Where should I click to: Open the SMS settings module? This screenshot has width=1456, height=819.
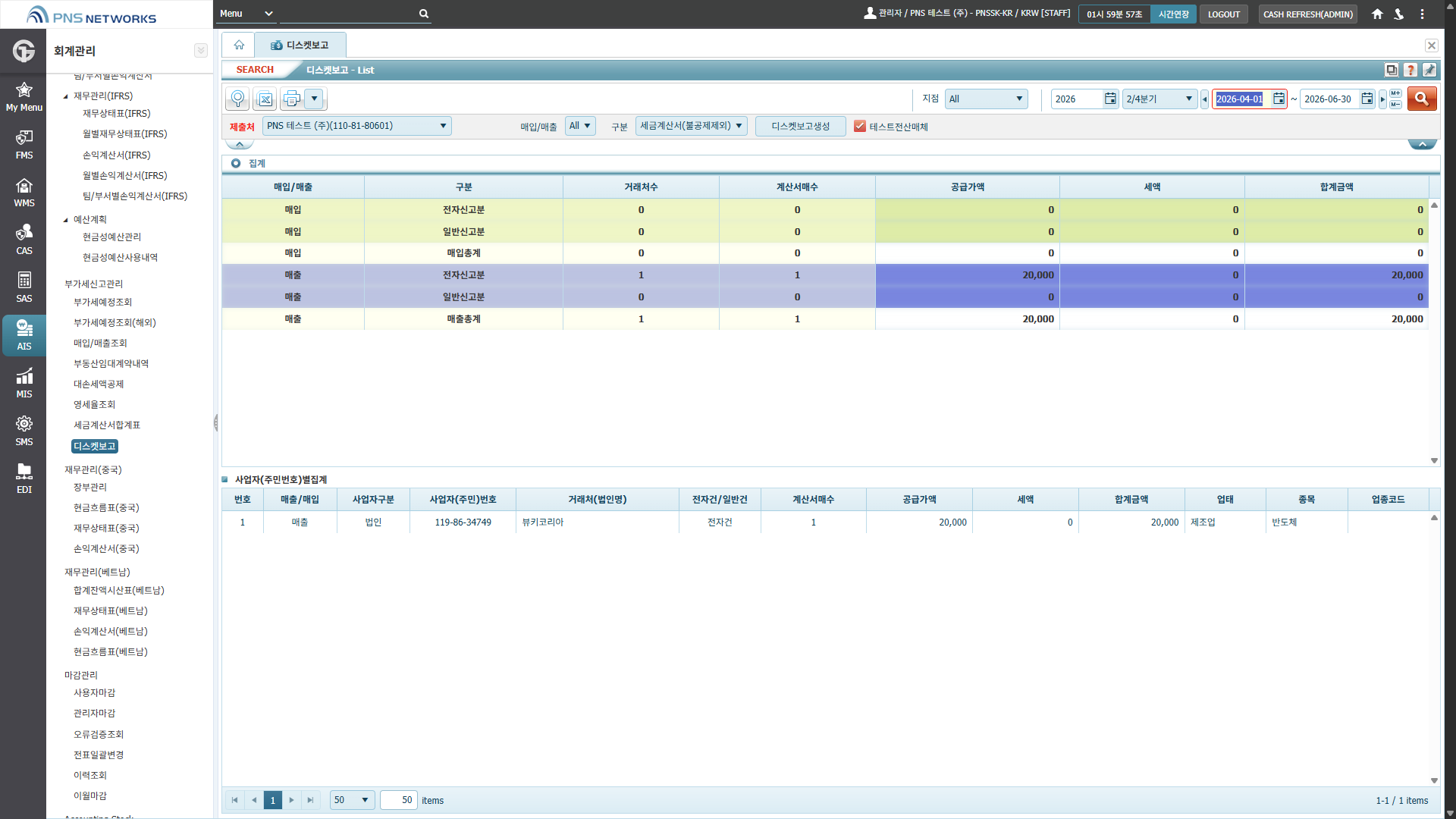pyautogui.click(x=24, y=431)
